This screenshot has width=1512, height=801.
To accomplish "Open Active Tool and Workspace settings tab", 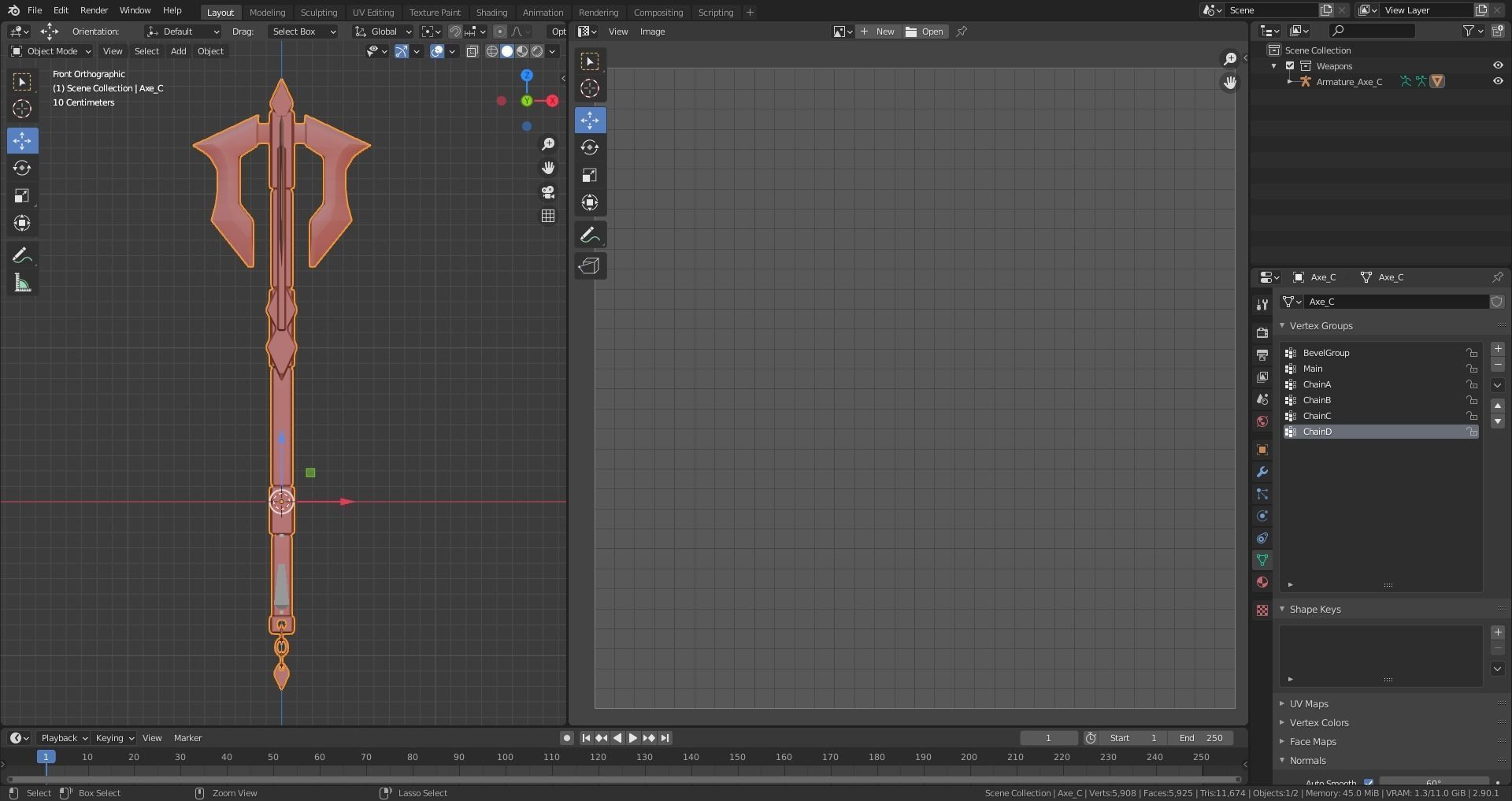I will pyautogui.click(x=1262, y=305).
